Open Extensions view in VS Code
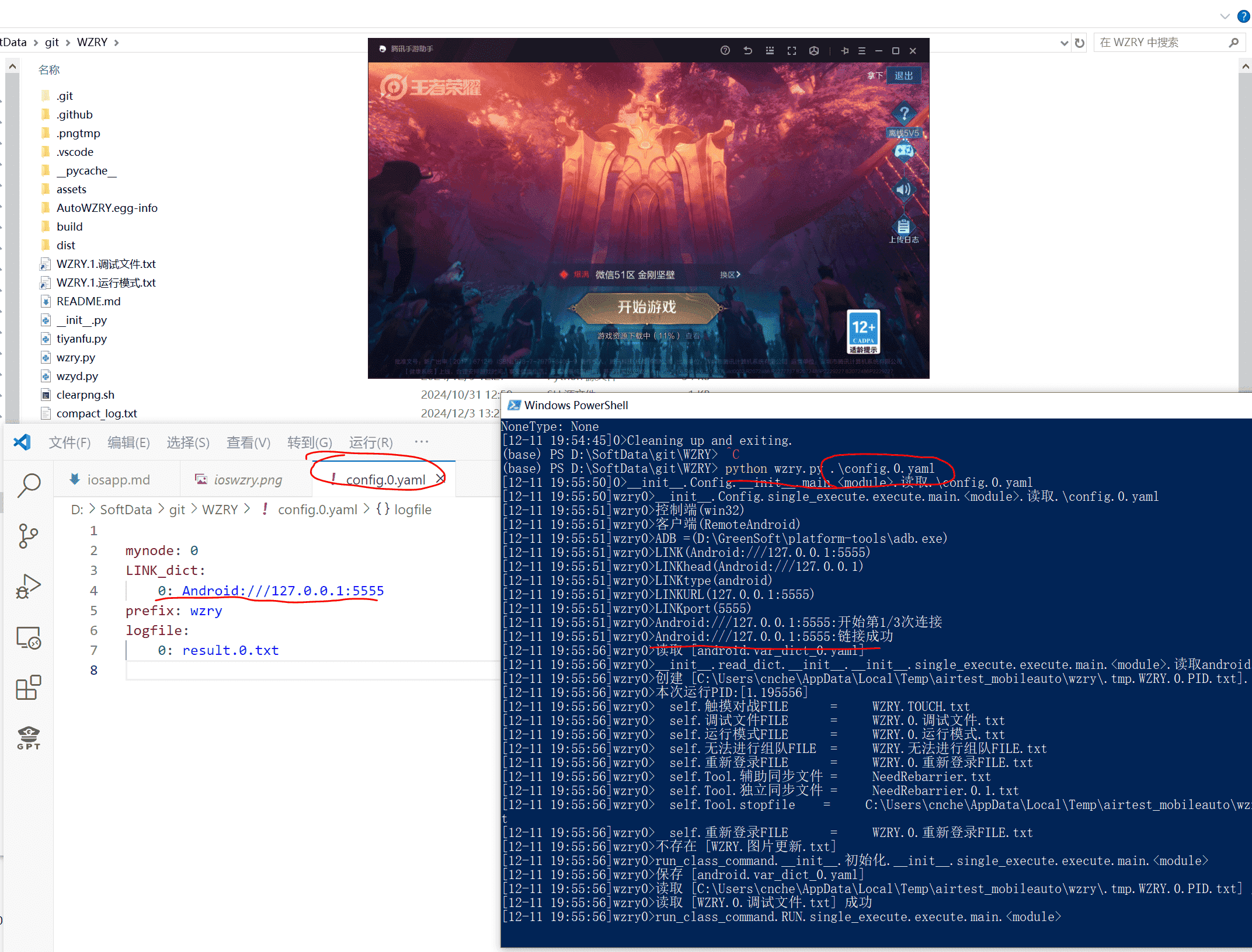The width and height of the screenshot is (1252, 952). pos(28,688)
